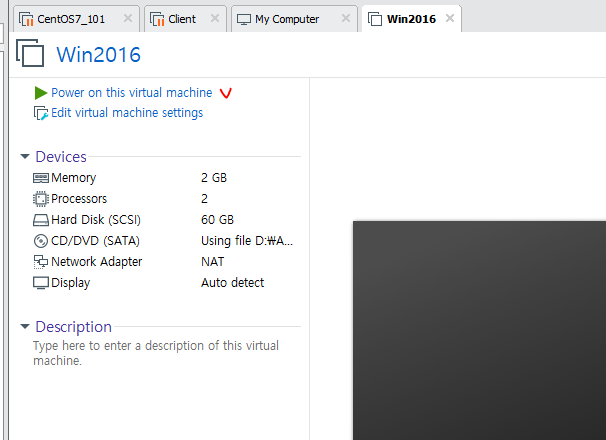
Task: Click the large Win2016 VM icon
Action: pos(30,53)
